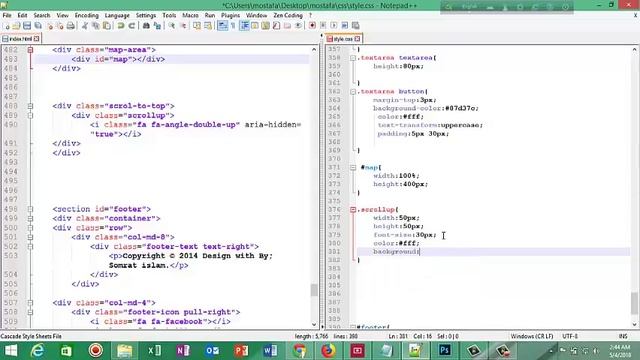The image size is (640, 360).
Task: Click the Paste toolbar icon
Action: pos(107,26)
